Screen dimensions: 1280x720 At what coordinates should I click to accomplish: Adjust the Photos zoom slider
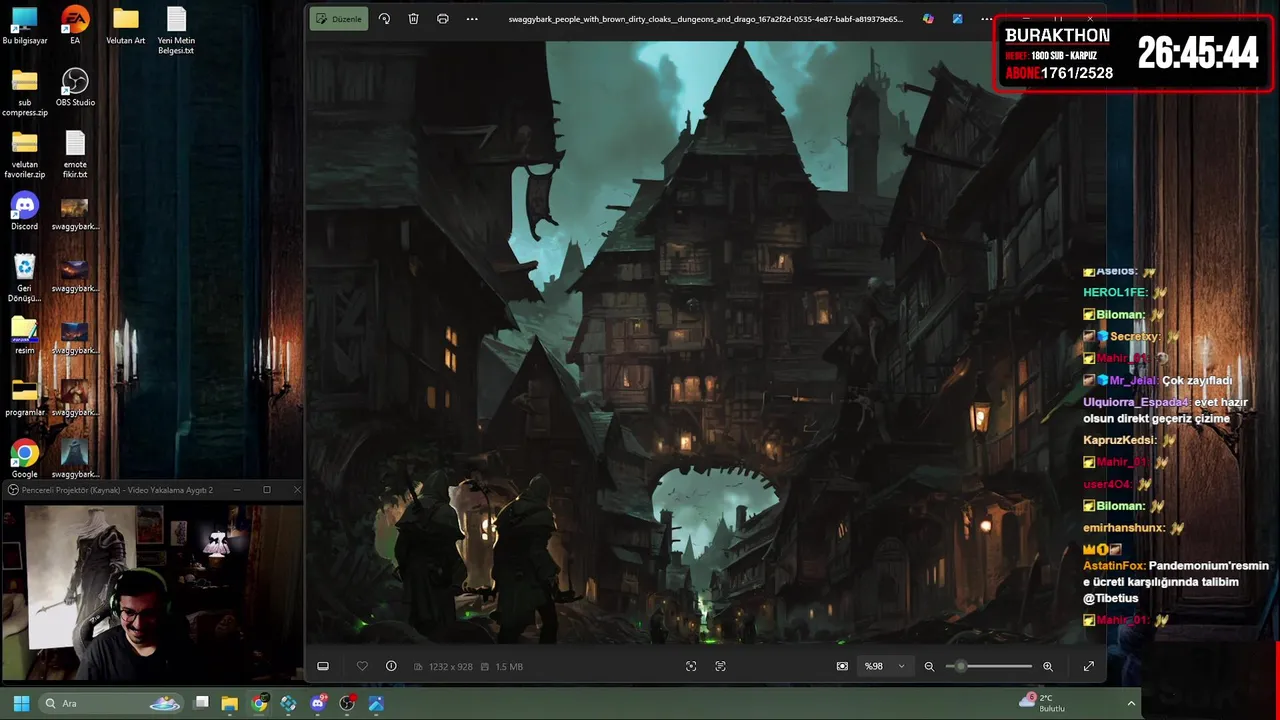(x=989, y=666)
